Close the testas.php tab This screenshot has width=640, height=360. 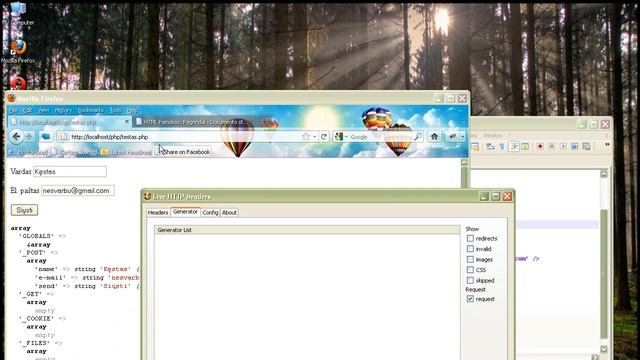(127, 122)
